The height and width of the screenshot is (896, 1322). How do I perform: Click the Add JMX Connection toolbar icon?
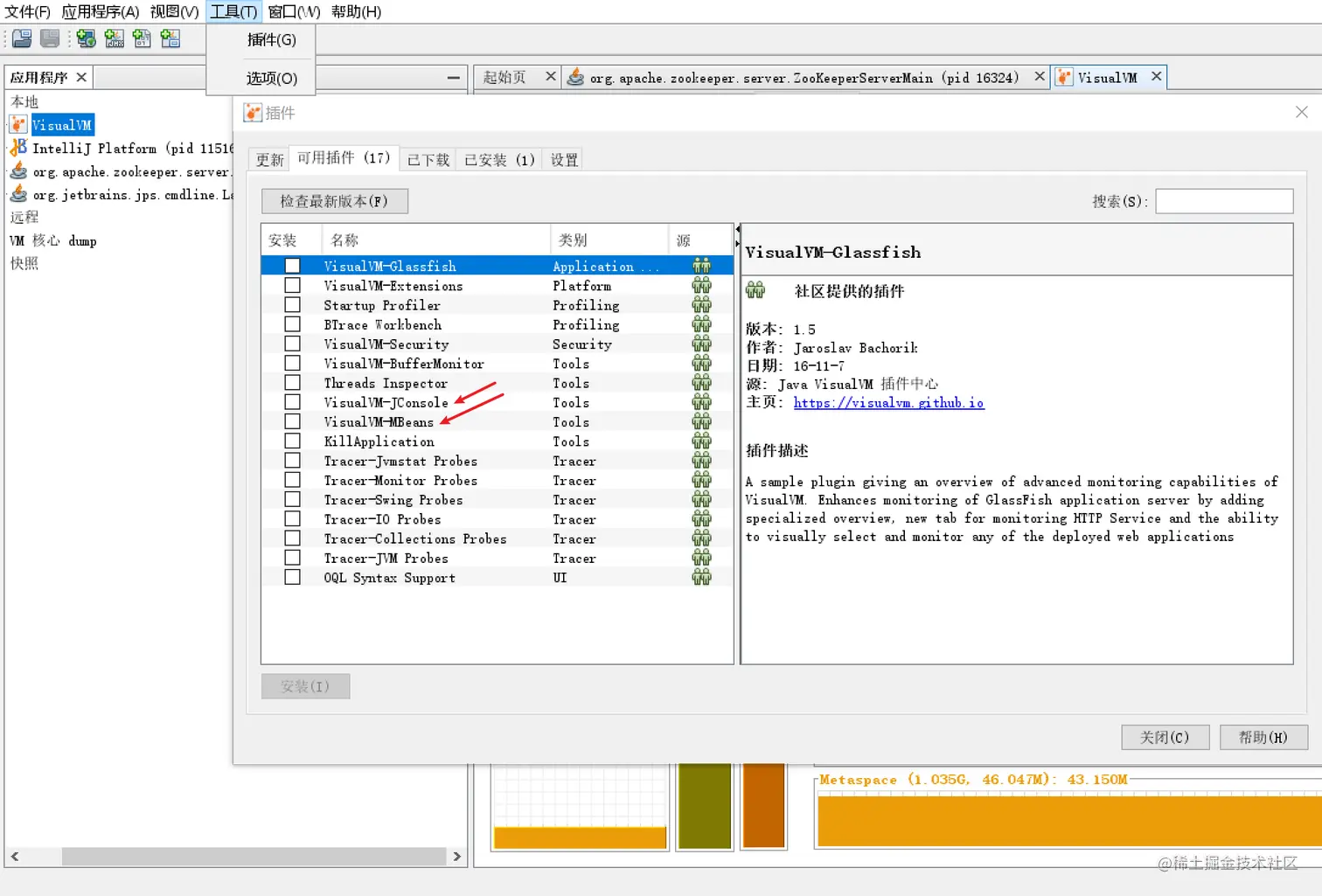(x=114, y=38)
